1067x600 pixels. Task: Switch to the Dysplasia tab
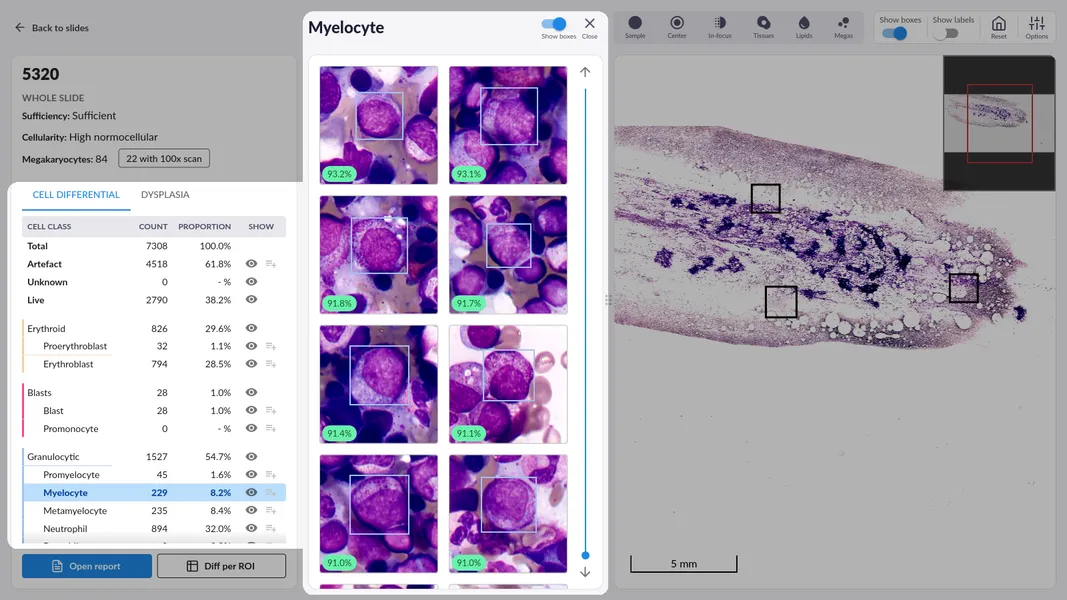click(165, 195)
